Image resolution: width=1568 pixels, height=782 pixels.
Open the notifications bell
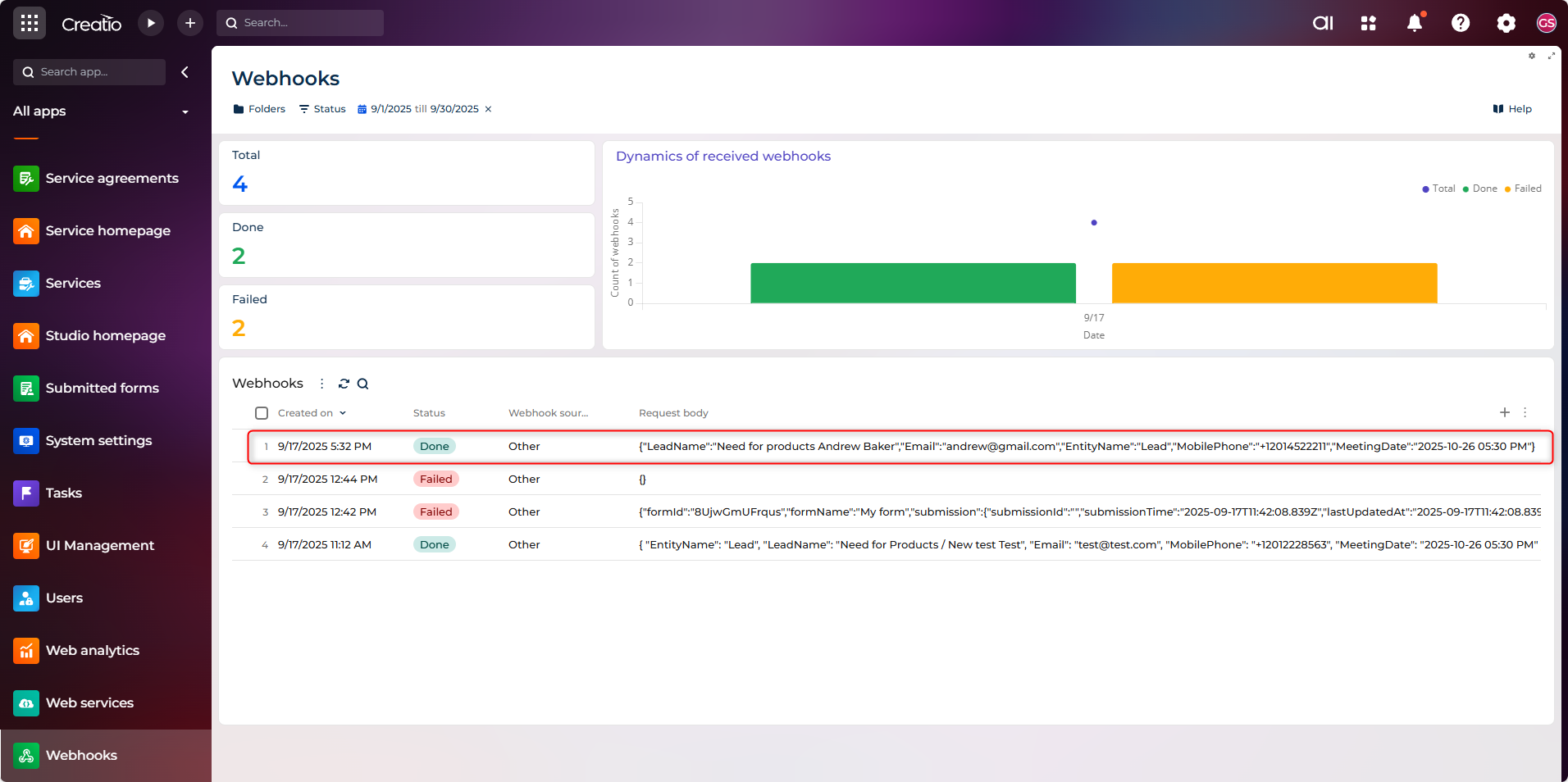[1415, 23]
